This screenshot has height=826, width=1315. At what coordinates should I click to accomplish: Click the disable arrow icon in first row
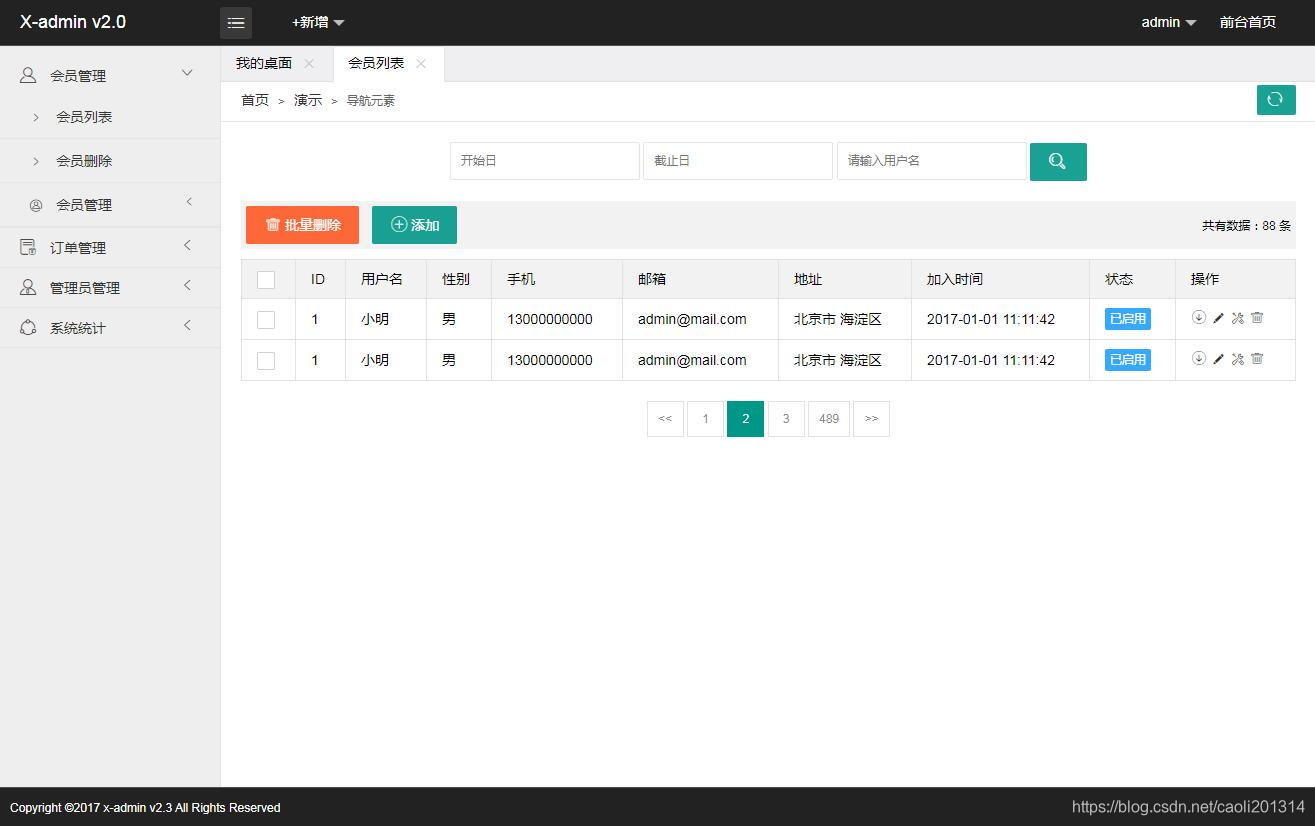point(1199,318)
